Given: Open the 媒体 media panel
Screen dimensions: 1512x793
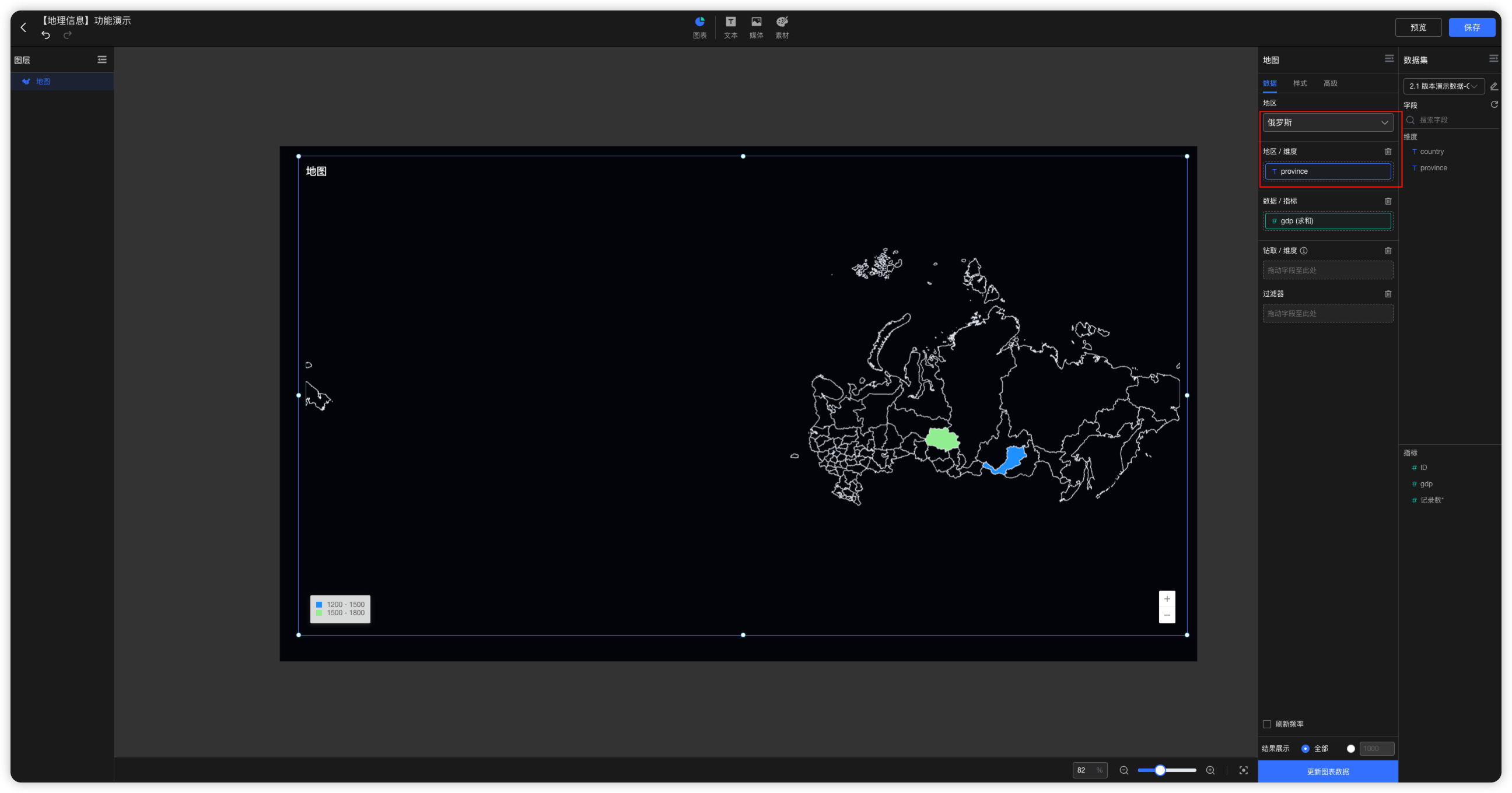Looking at the screenshot, I should (x=756, y=27).
